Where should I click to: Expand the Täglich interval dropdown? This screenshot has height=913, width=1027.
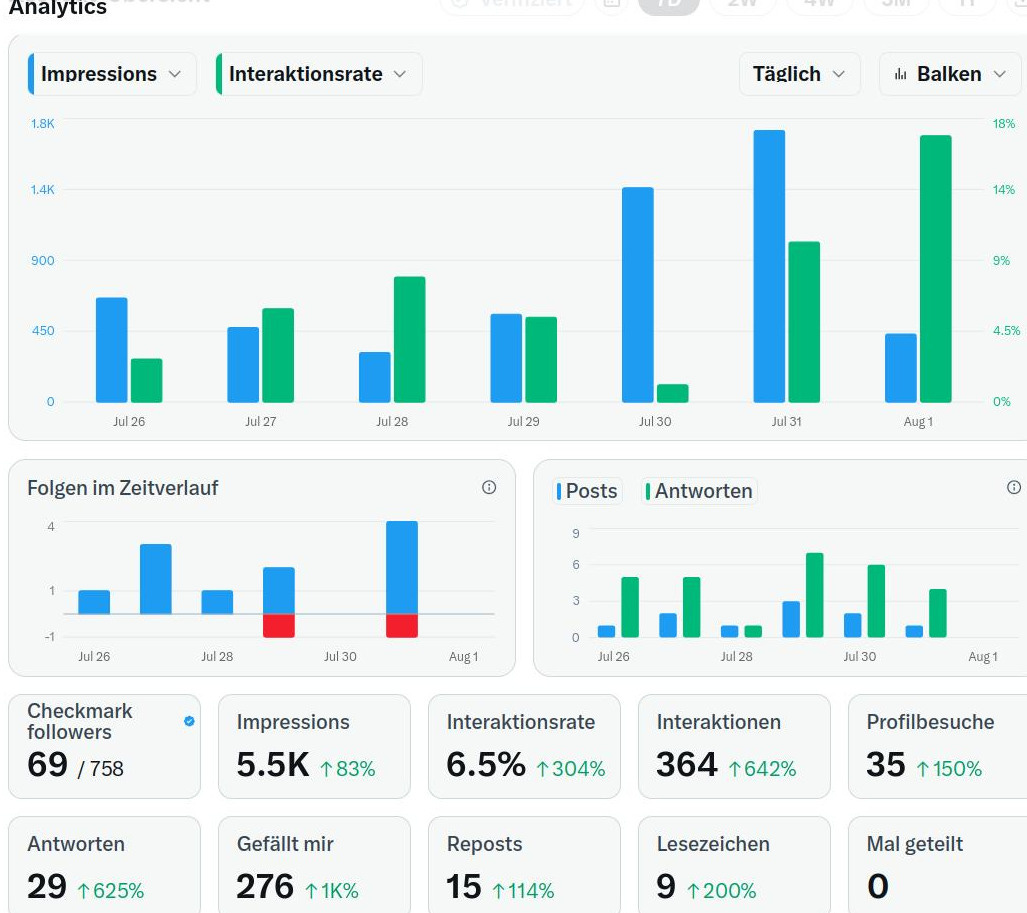[x=799, y=74]
